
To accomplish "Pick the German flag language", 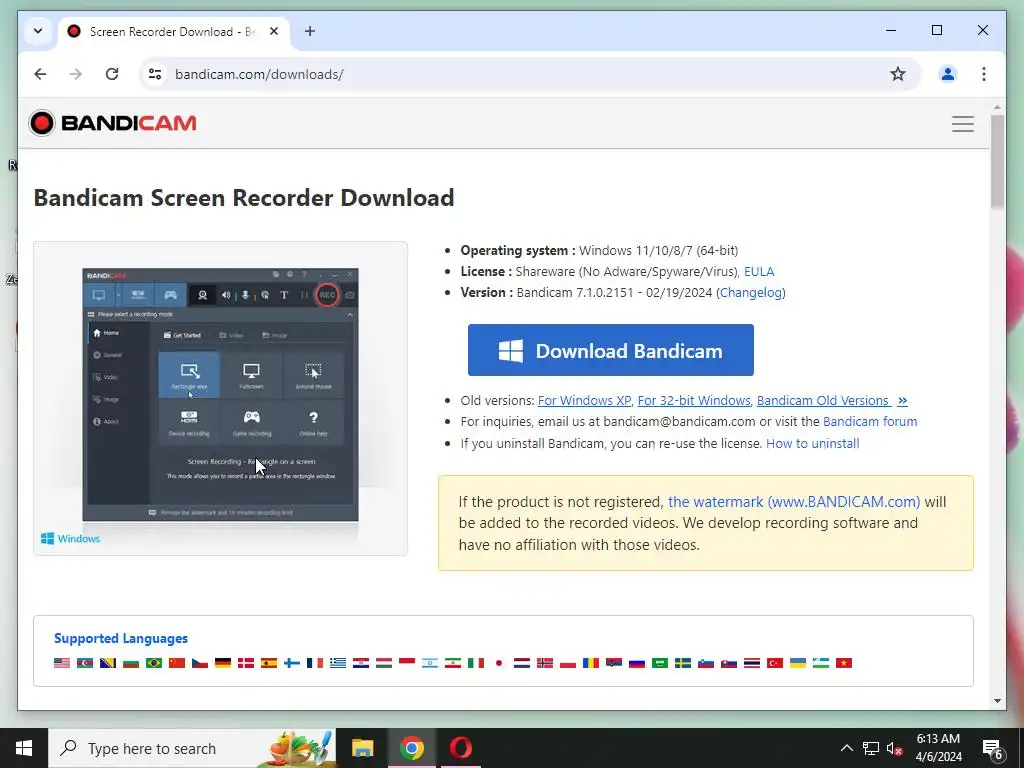I will [223, 663].
